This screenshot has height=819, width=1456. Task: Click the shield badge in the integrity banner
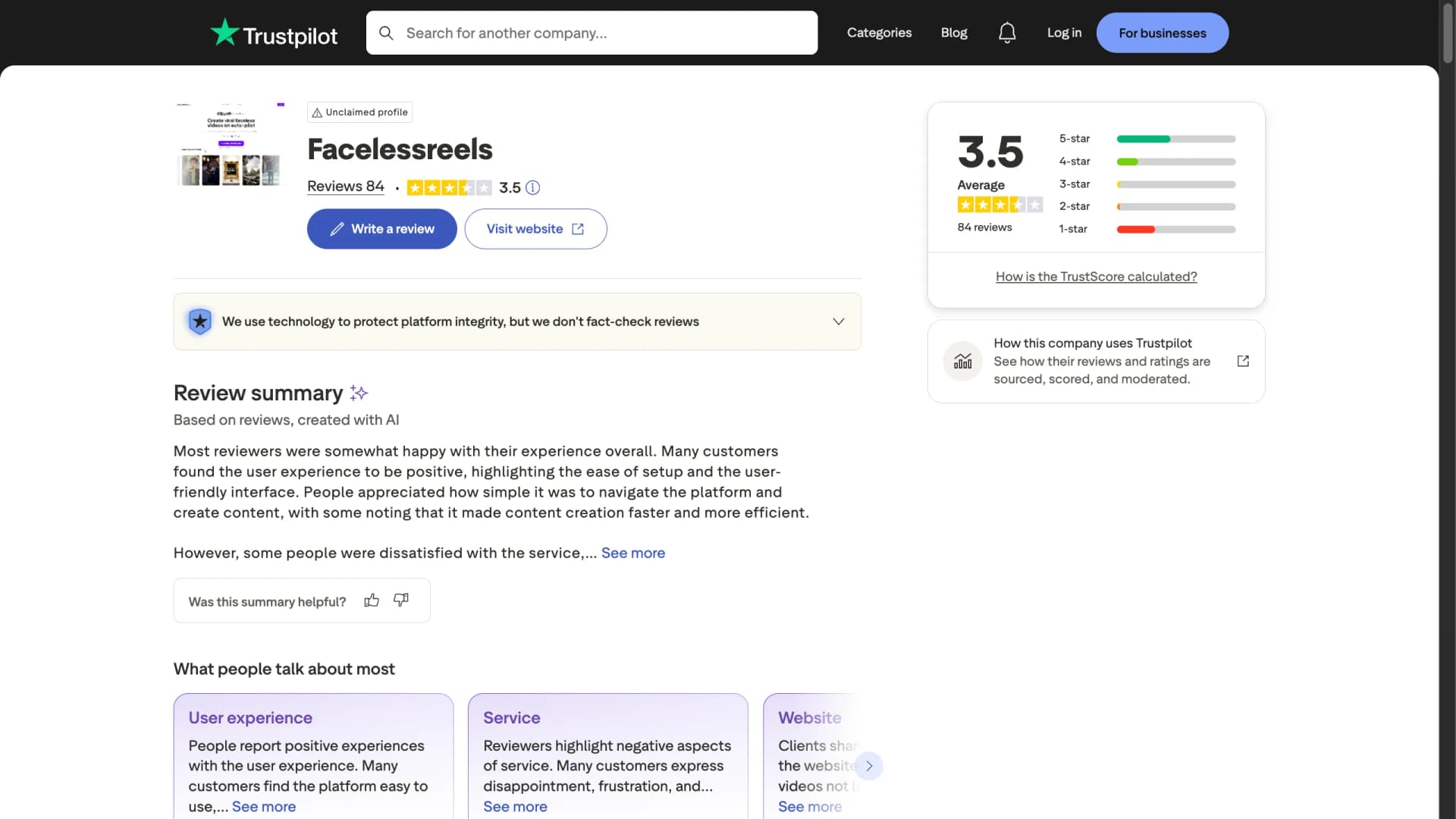pyautogui.click(x=199, y=321)
